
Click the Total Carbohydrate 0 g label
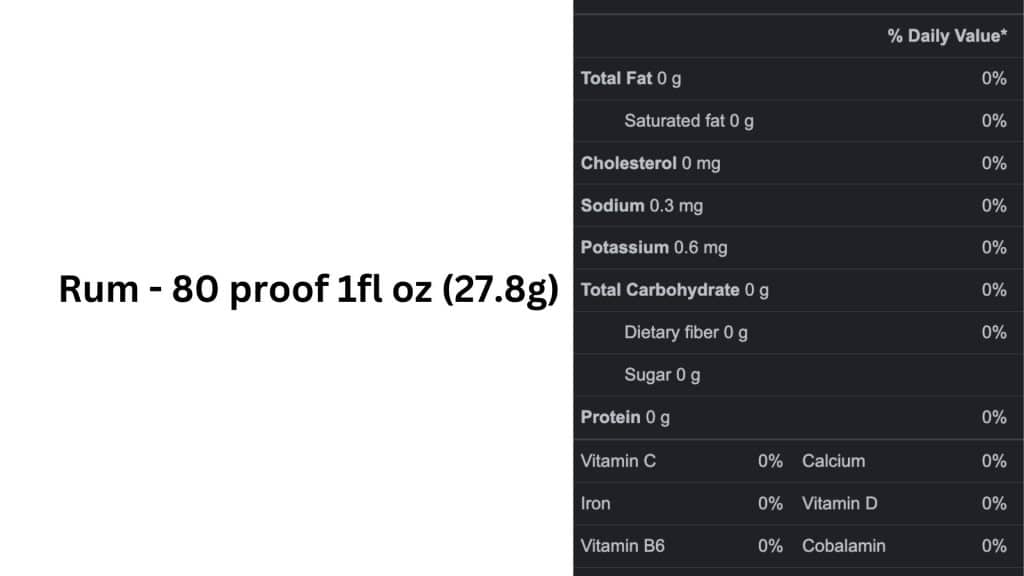click(675, 290)
